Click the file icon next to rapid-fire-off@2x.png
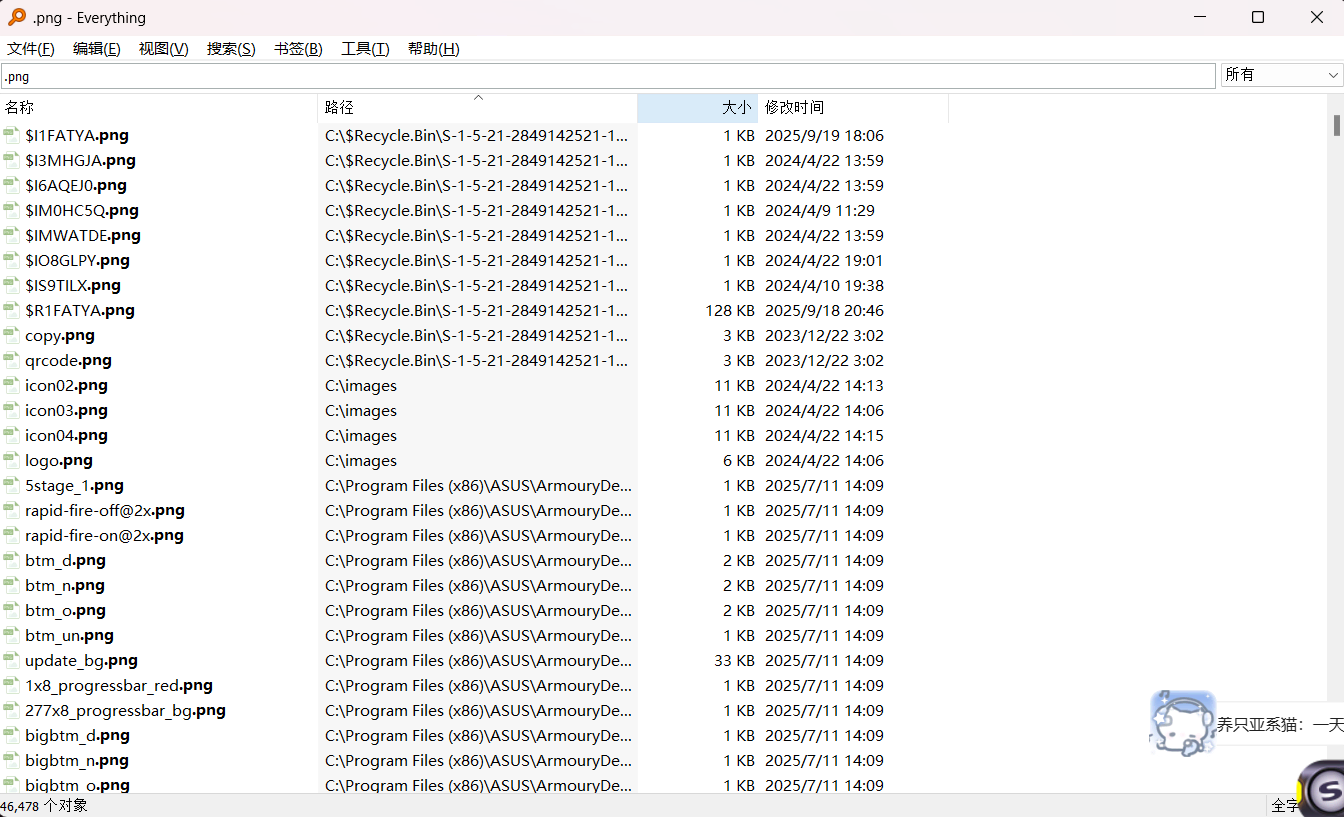The width and height of the screenshot is (1344, 817). 11,510
